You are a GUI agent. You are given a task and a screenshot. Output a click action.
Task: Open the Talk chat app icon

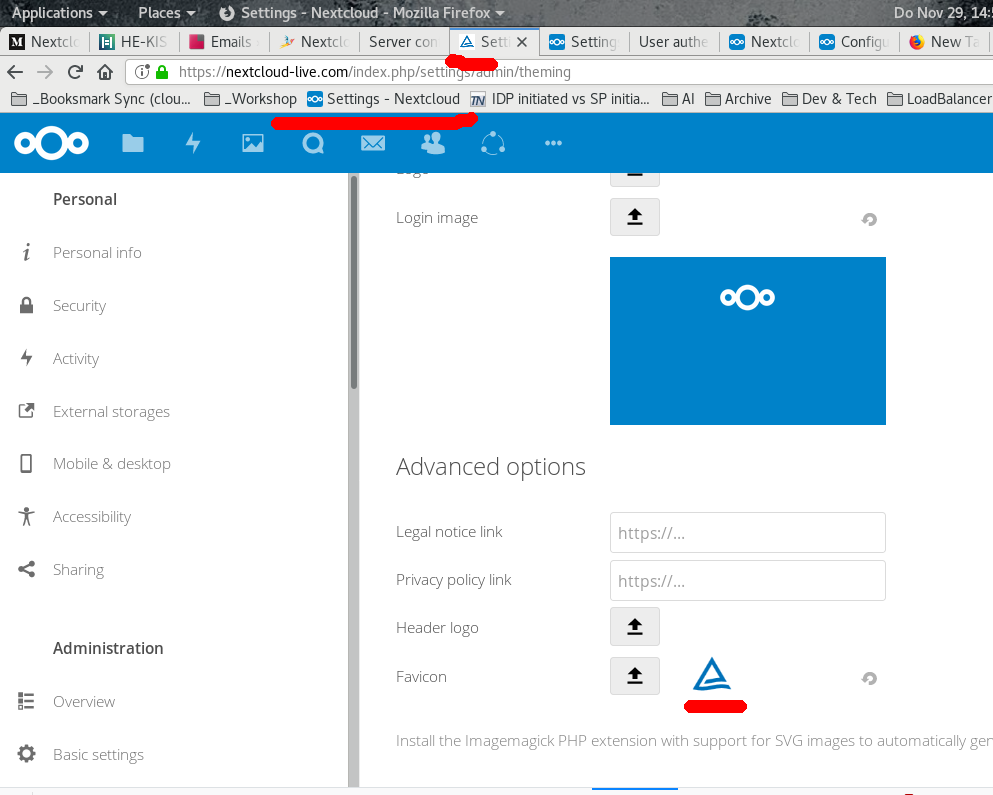(313, 143)
